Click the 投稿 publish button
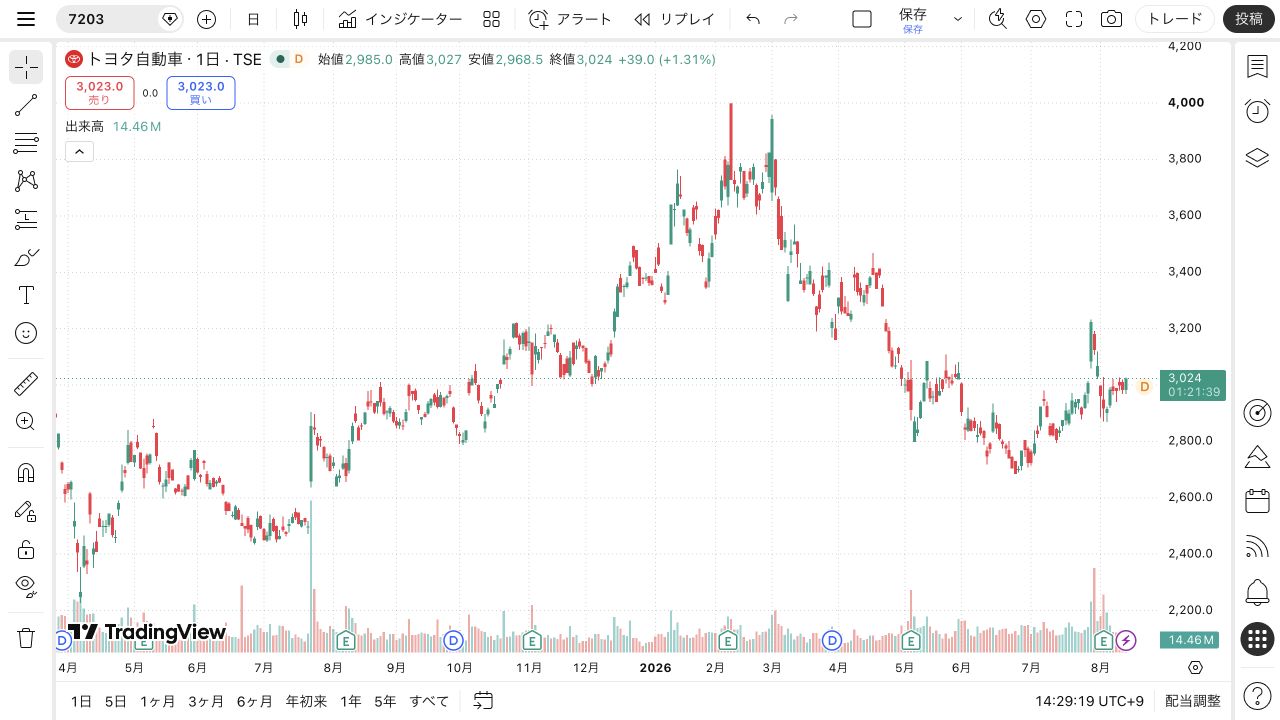The width and height of the screenshot is (1280, 720). pyautogui.click(x=1249, y=19)
